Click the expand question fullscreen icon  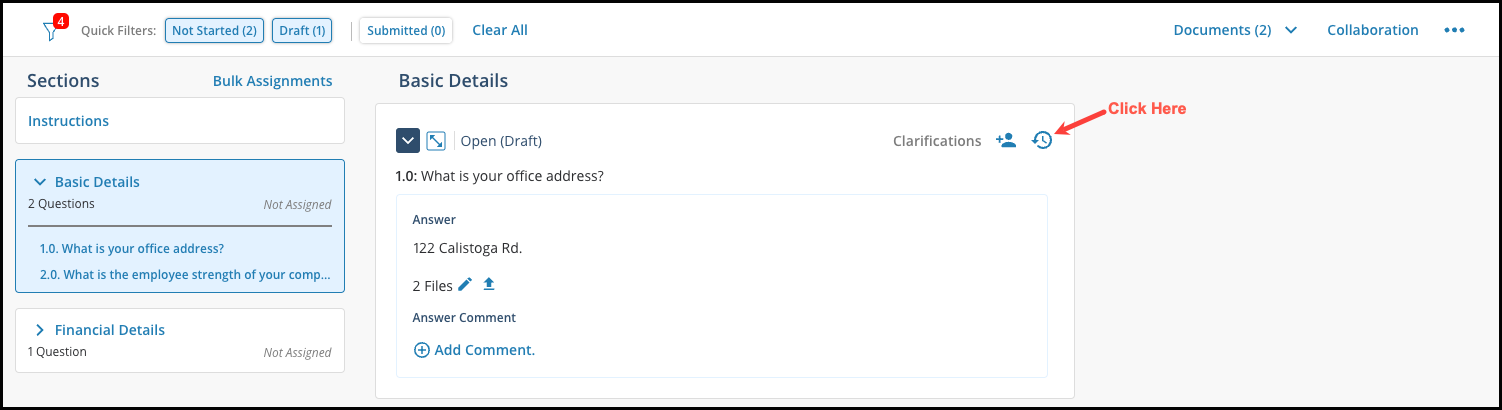pyautogui.click(x=436, y=141)
